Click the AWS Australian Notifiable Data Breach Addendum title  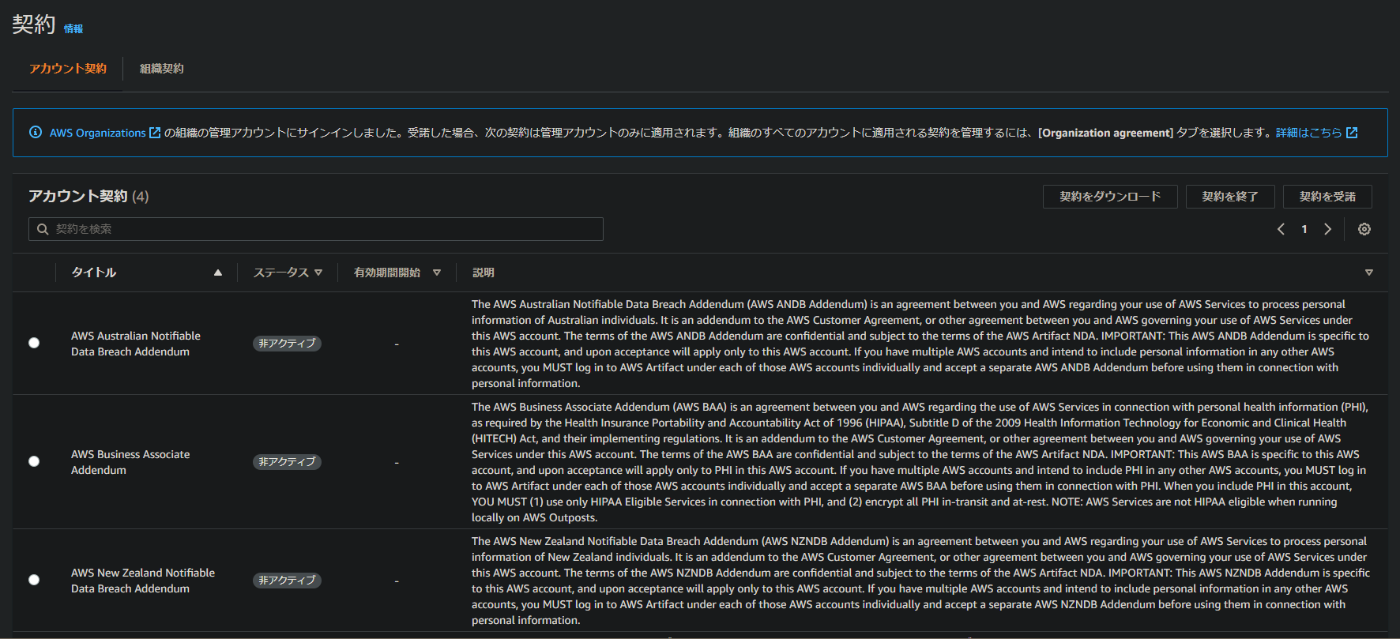pyautogui.click(x=136, y=344)
